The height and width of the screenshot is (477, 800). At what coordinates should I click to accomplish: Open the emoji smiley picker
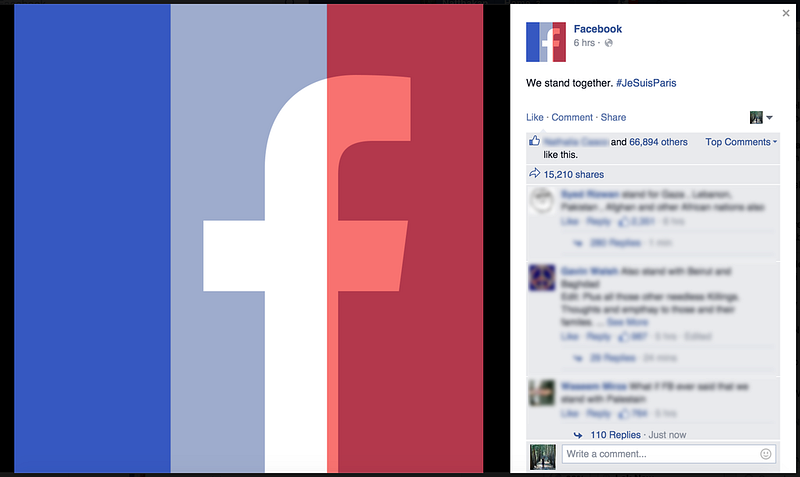(x=765, y=454)
